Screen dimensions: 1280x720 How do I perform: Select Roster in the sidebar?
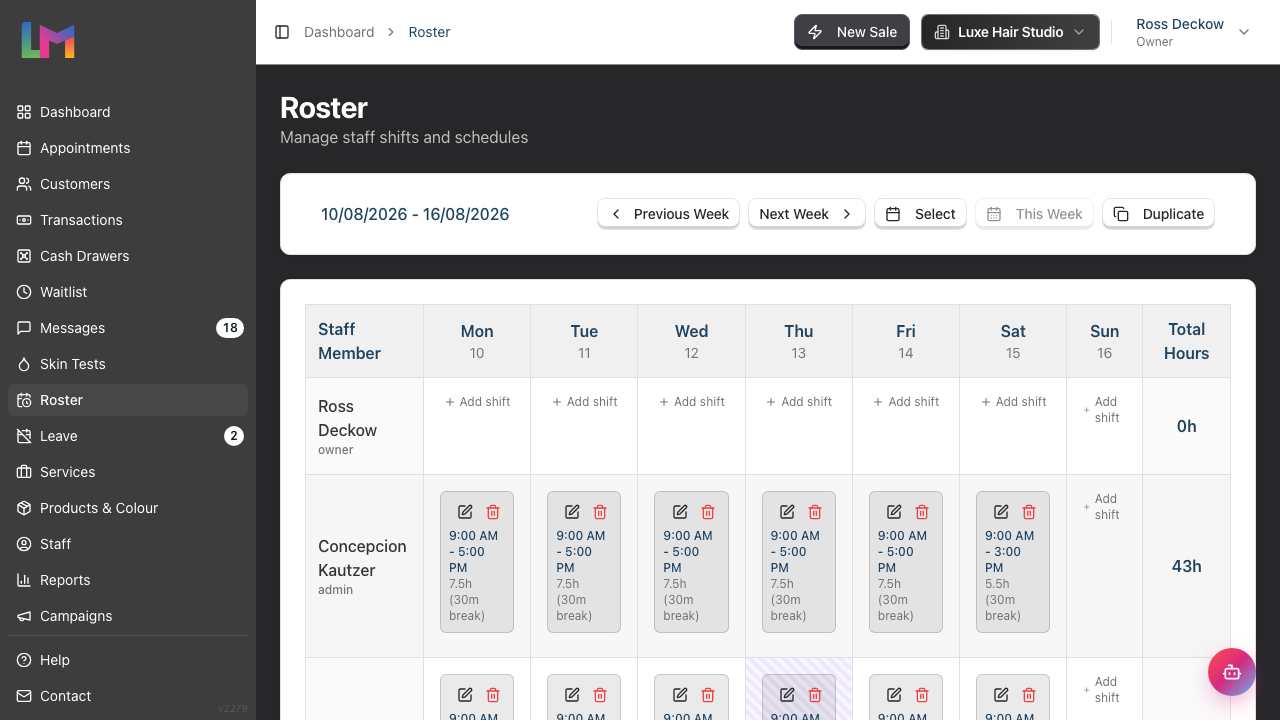point(128,400)
